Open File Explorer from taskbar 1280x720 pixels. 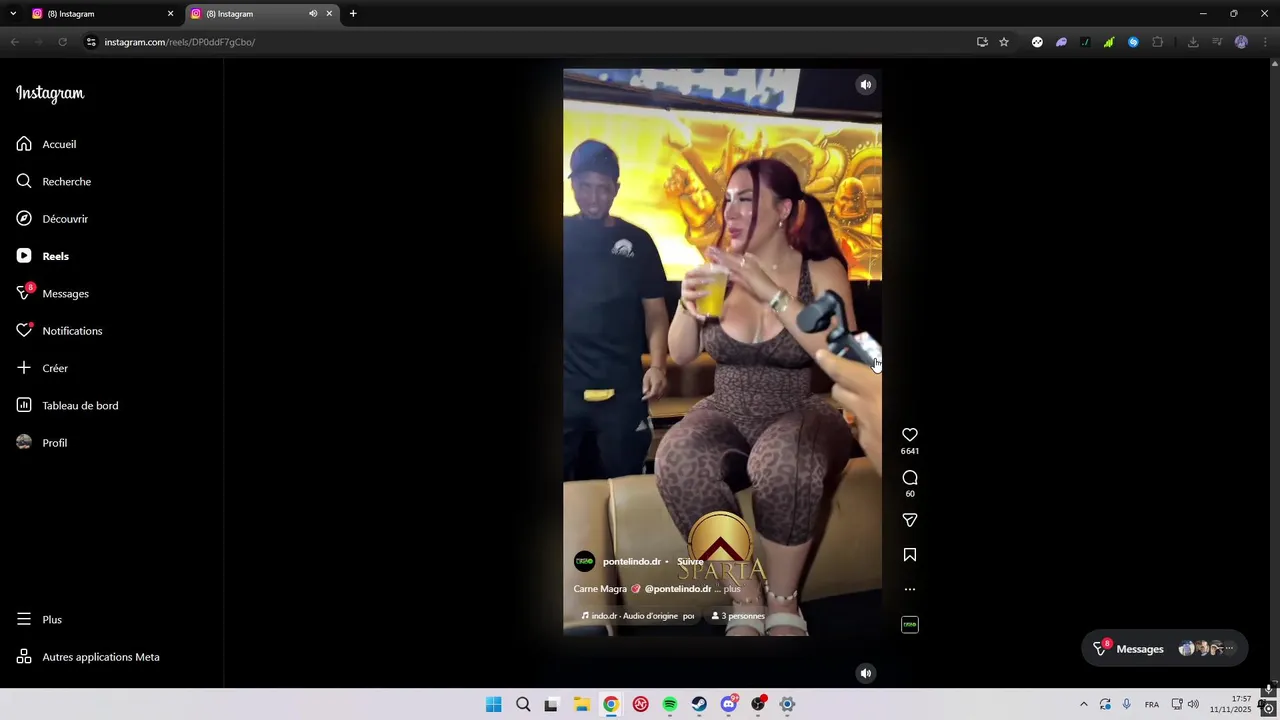coord(581,704)
